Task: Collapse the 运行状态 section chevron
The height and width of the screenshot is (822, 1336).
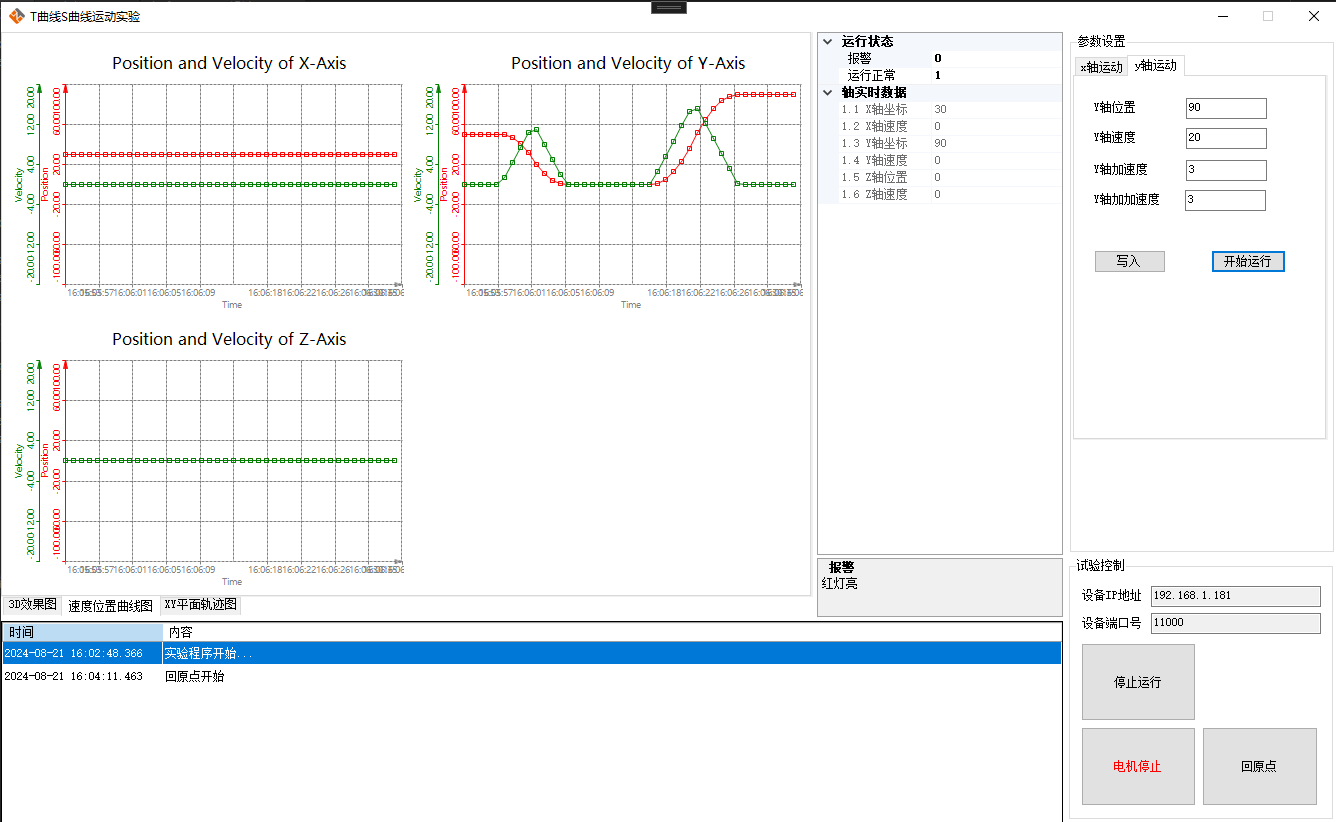Action: (827, 42)
